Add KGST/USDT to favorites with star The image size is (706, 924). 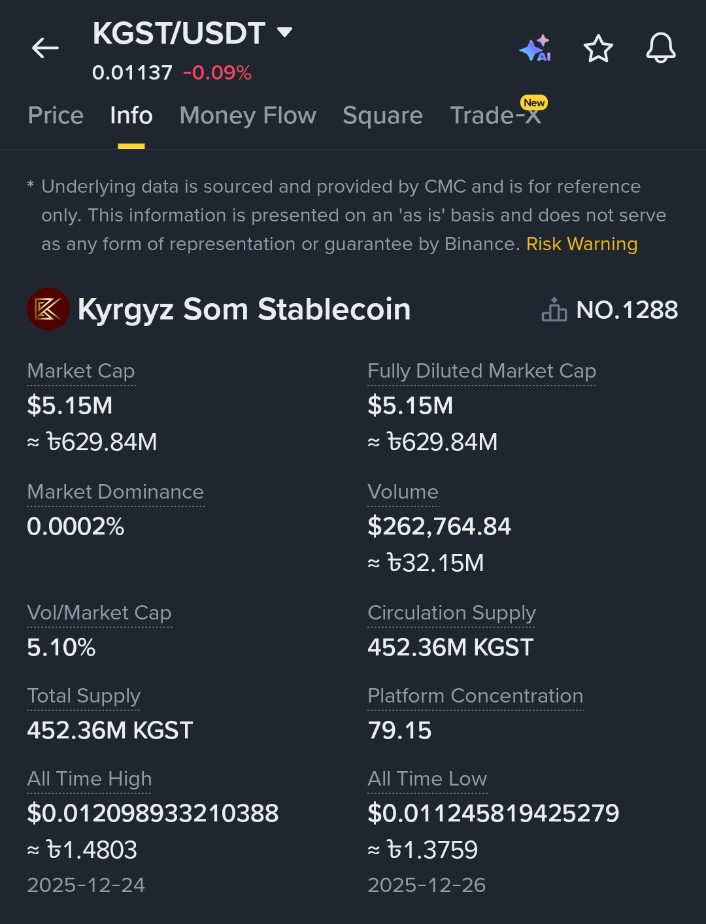click(598, 48)
